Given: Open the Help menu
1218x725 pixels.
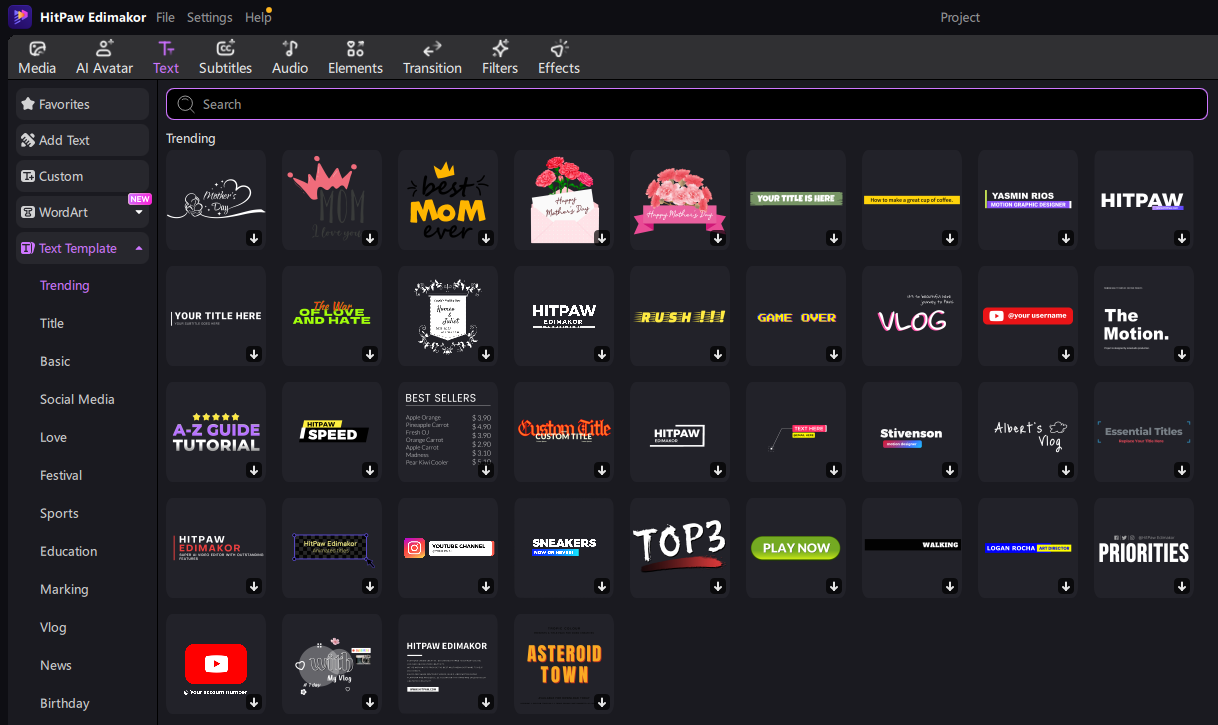Looking at the screenshot, I should (257, 17).
